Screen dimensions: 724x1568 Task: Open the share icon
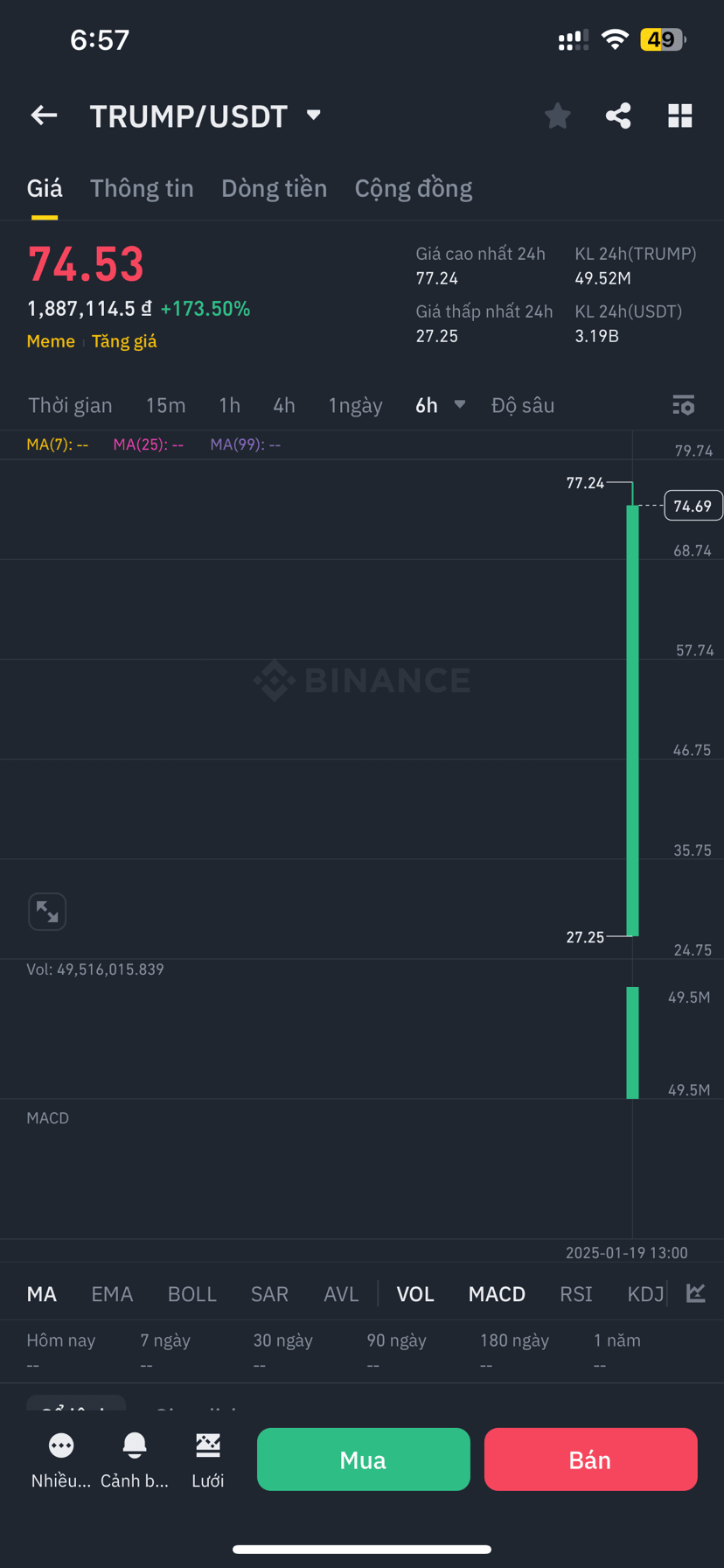pos(618,115)
